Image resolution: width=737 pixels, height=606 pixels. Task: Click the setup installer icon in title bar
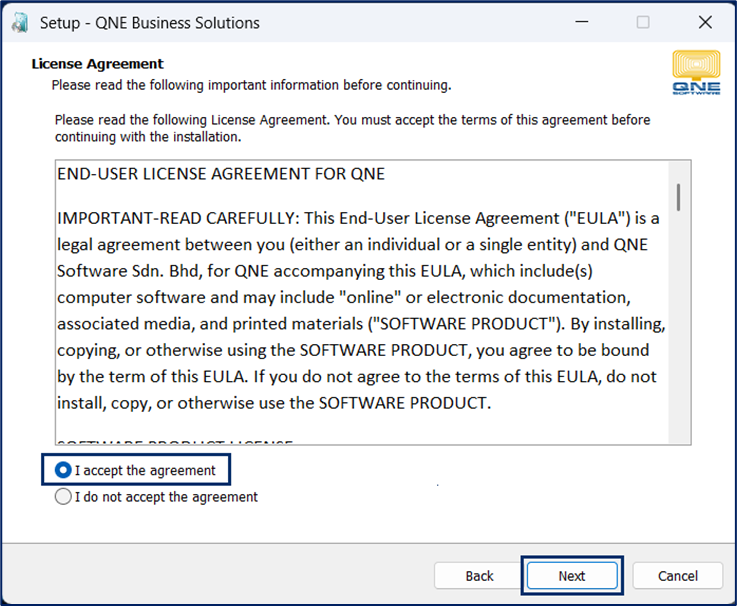(20, 23)
